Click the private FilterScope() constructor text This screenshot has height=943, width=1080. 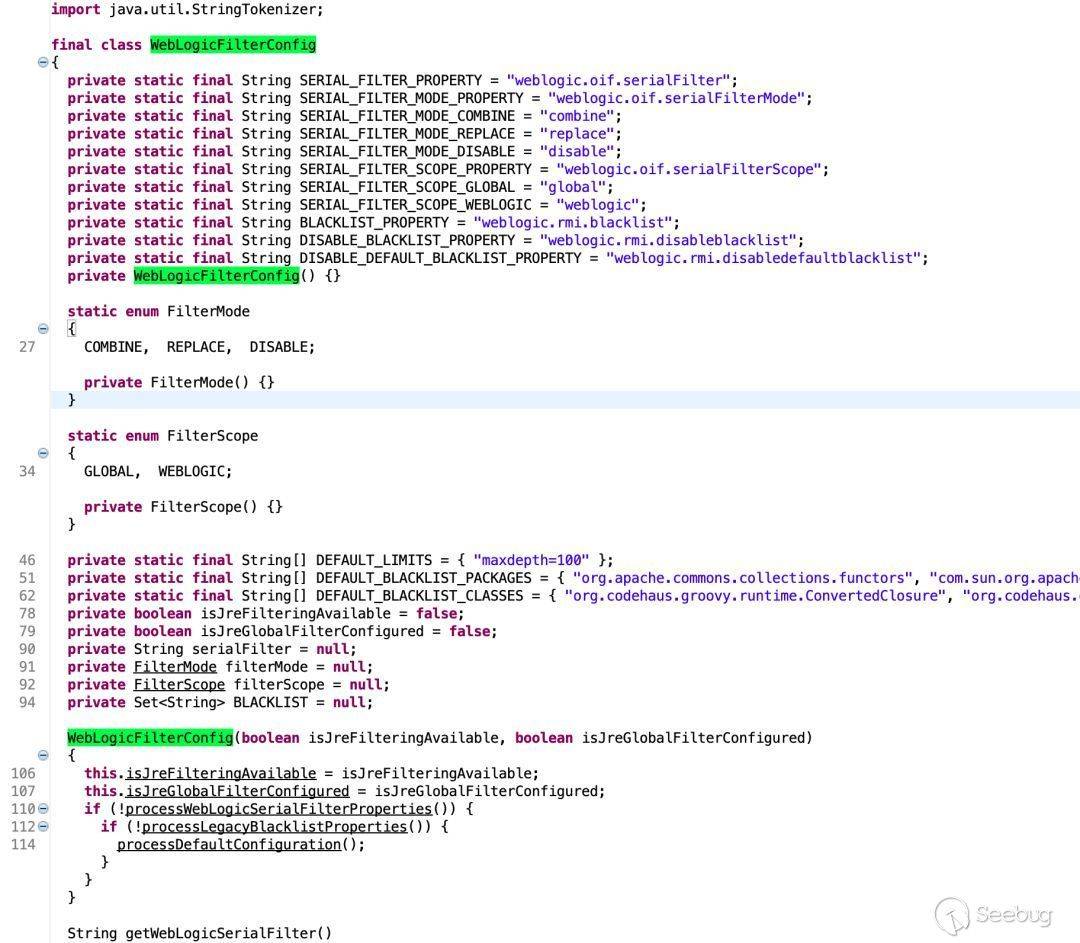183,507
